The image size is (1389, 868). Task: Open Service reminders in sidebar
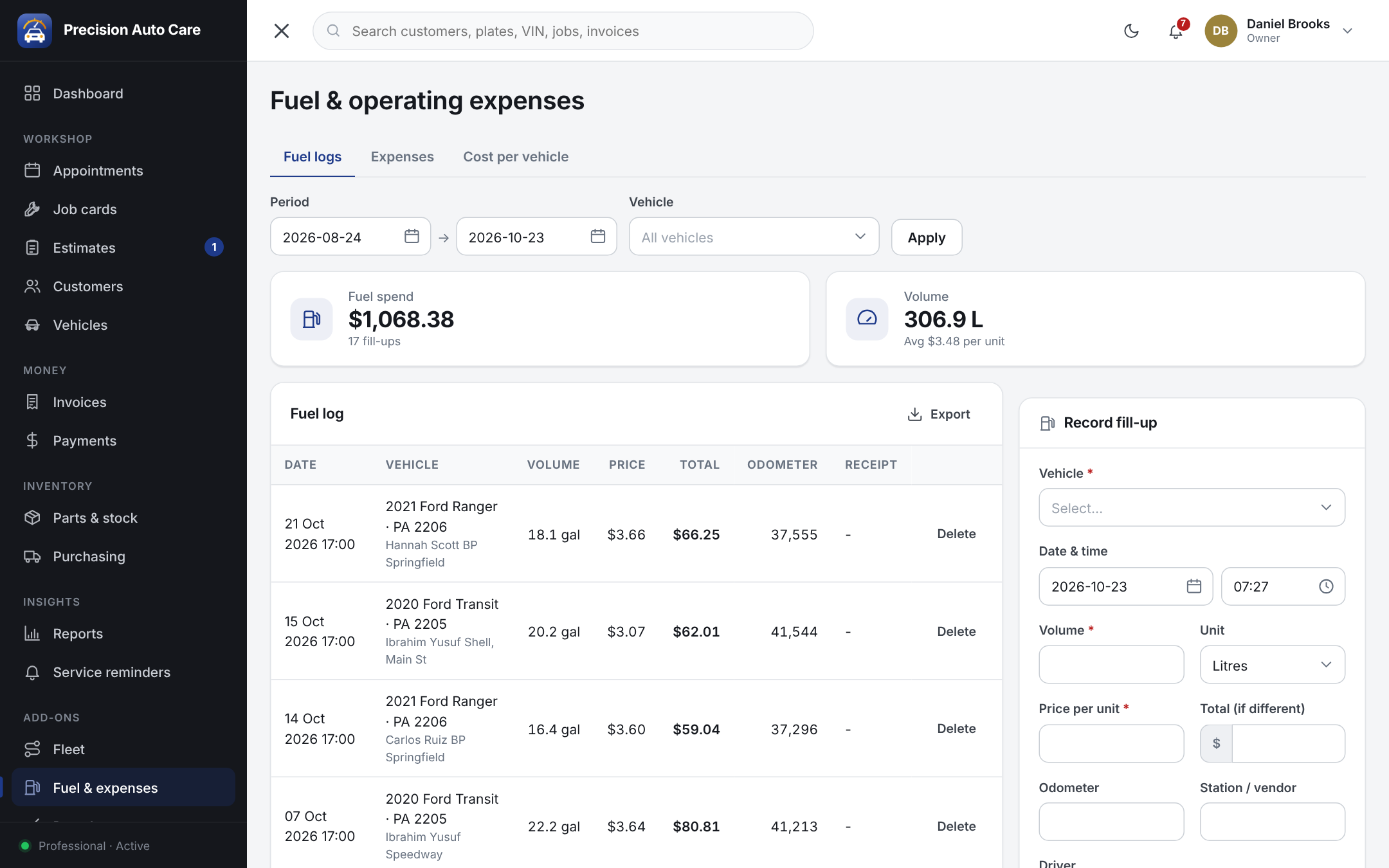click(x=123, y=672)
